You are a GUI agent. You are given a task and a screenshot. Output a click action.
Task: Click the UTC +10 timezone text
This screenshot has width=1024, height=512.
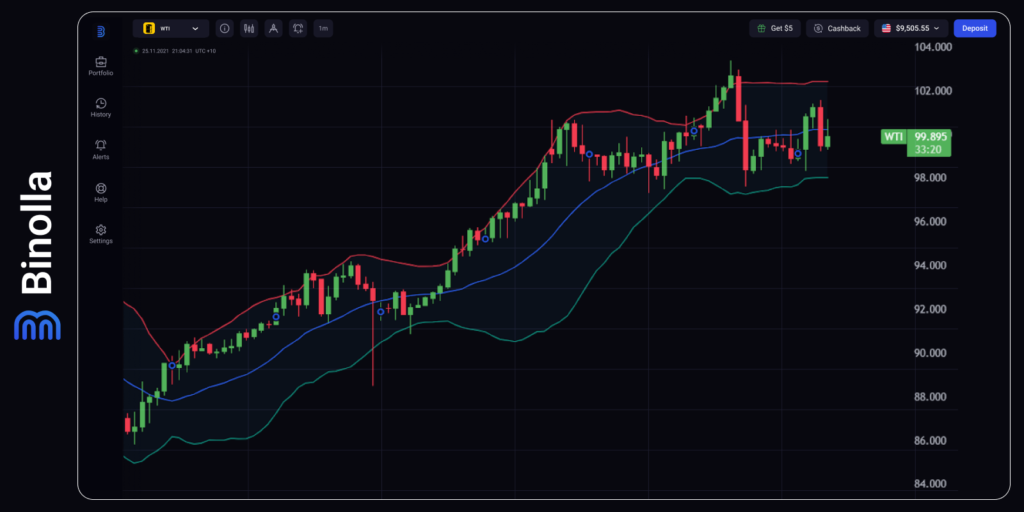point(205,50)
